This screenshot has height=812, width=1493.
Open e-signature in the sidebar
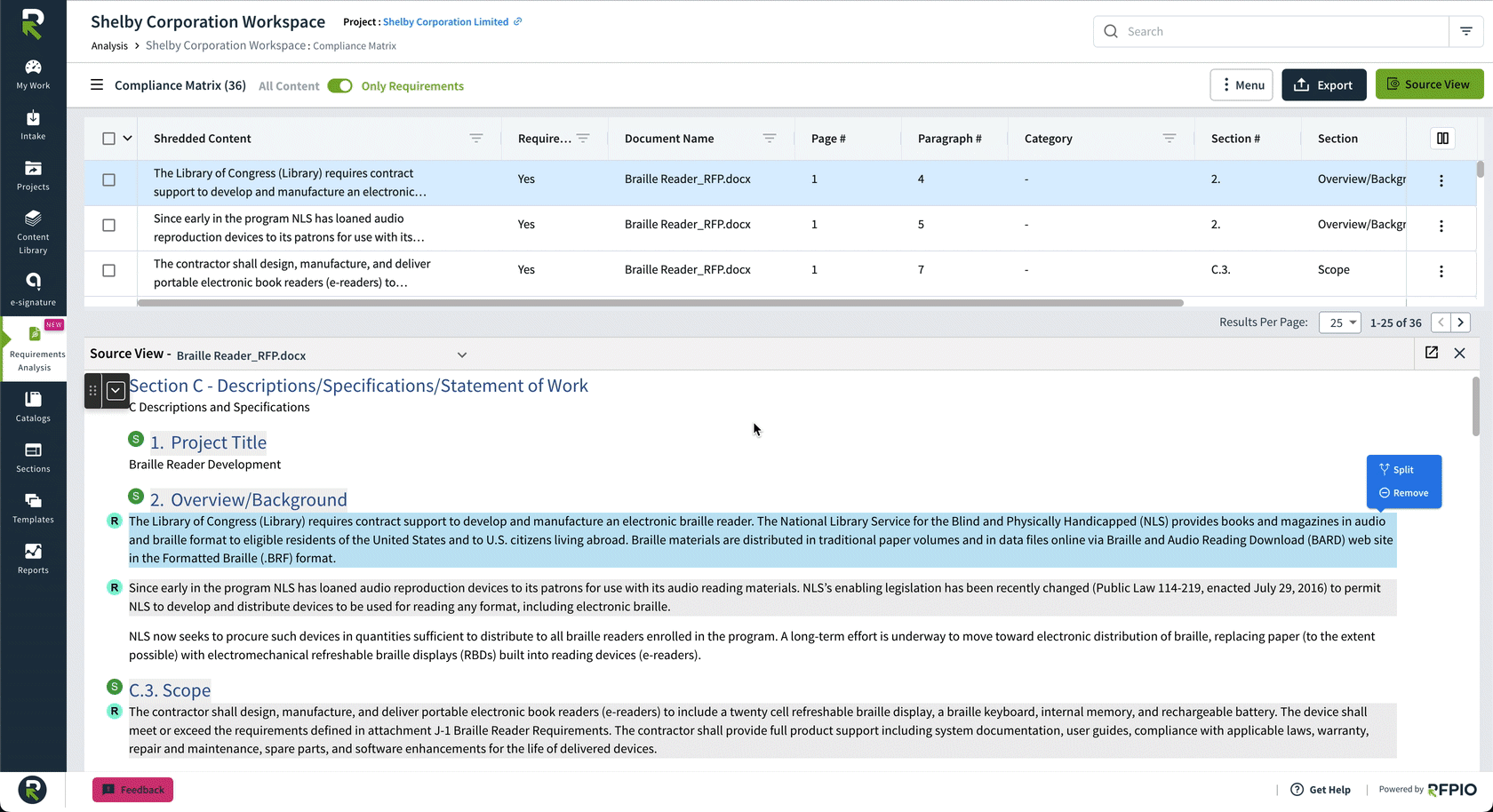click(33, 290)
